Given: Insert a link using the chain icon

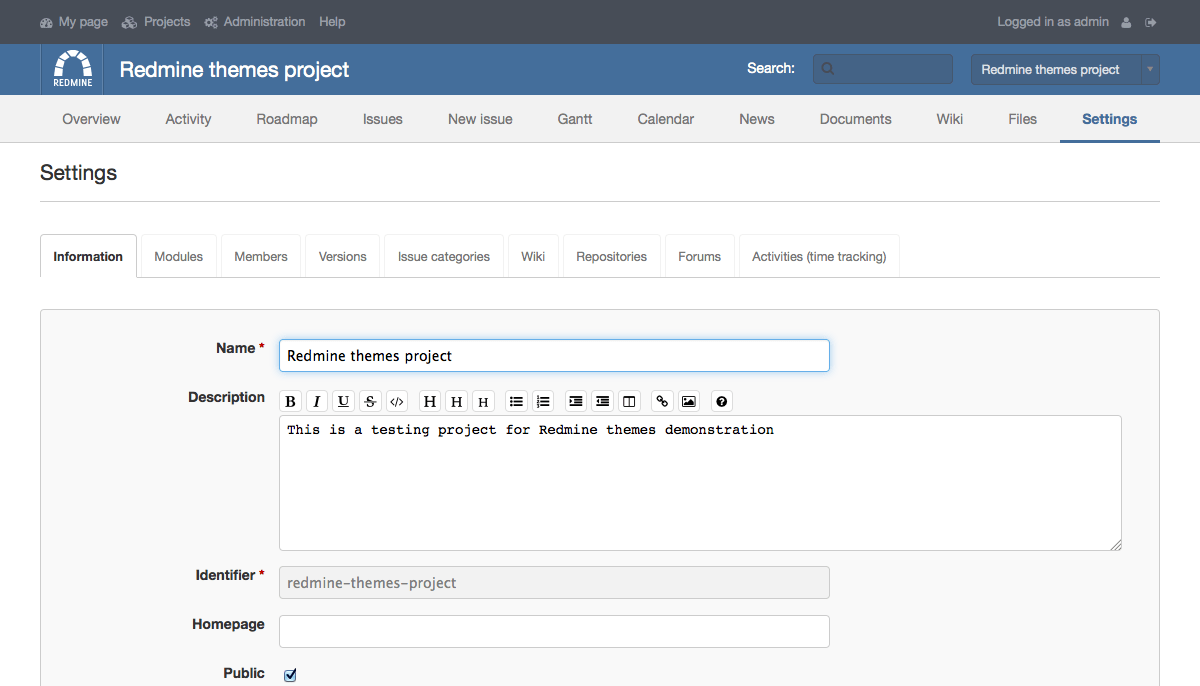Looking at the screenshot, I should coord(662,401).
